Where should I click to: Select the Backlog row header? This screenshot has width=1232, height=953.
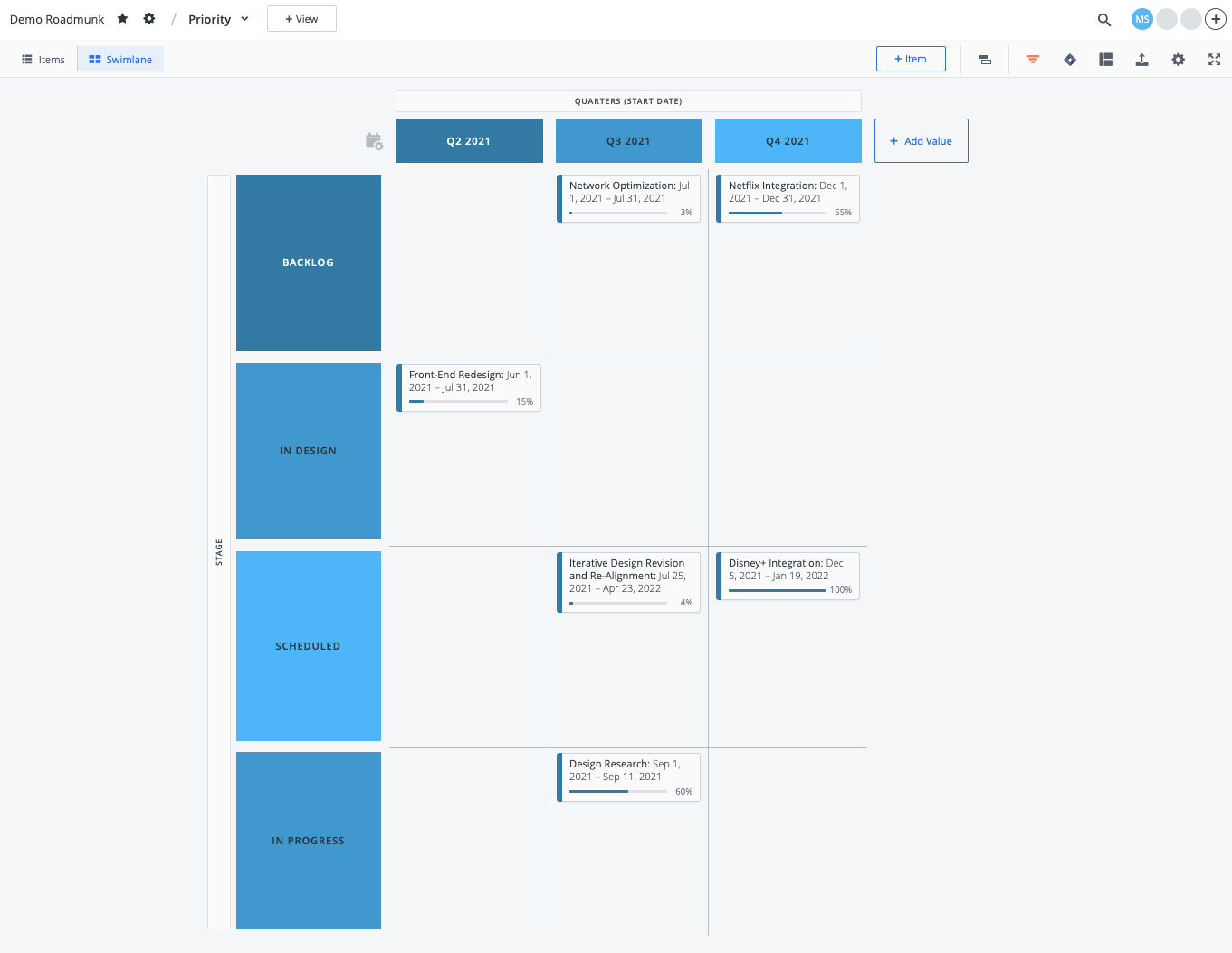click(x=309, y=262)
